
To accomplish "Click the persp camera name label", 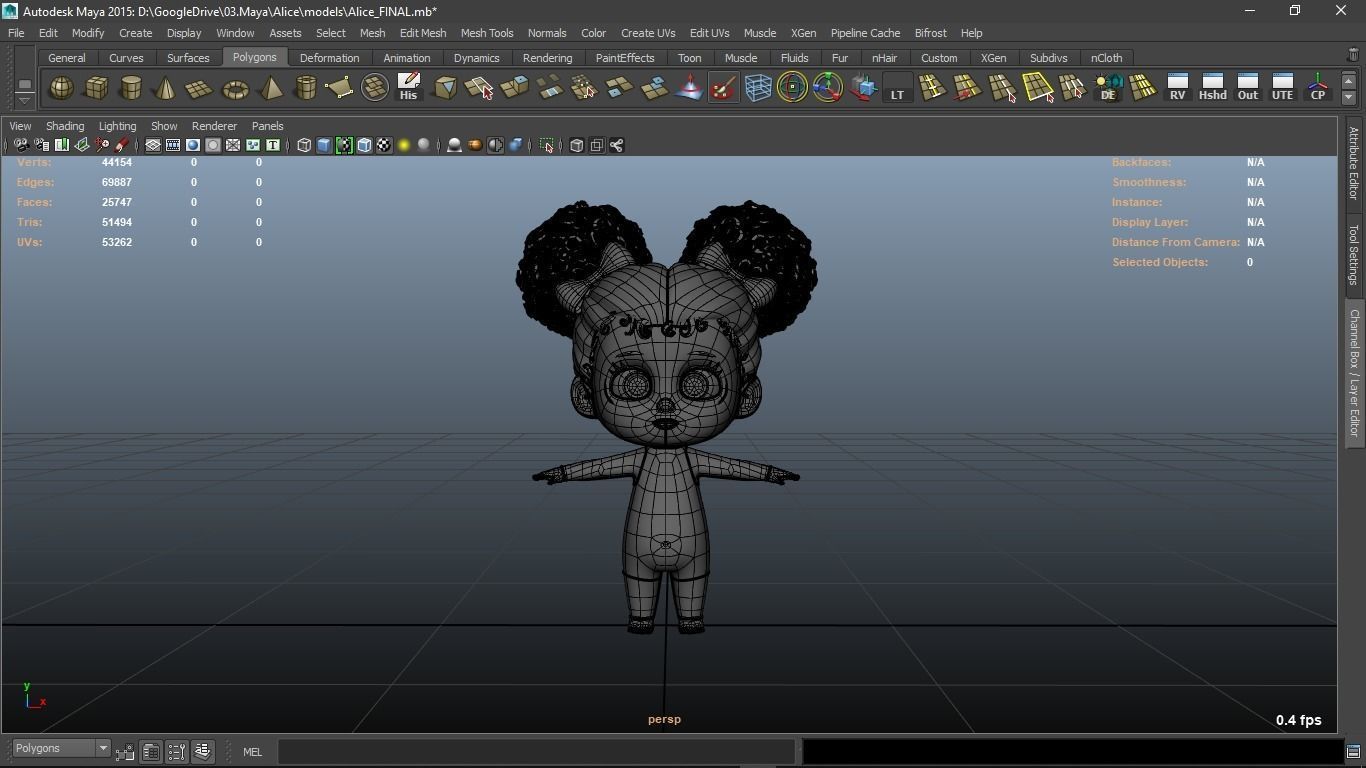I will pos(664,719).
